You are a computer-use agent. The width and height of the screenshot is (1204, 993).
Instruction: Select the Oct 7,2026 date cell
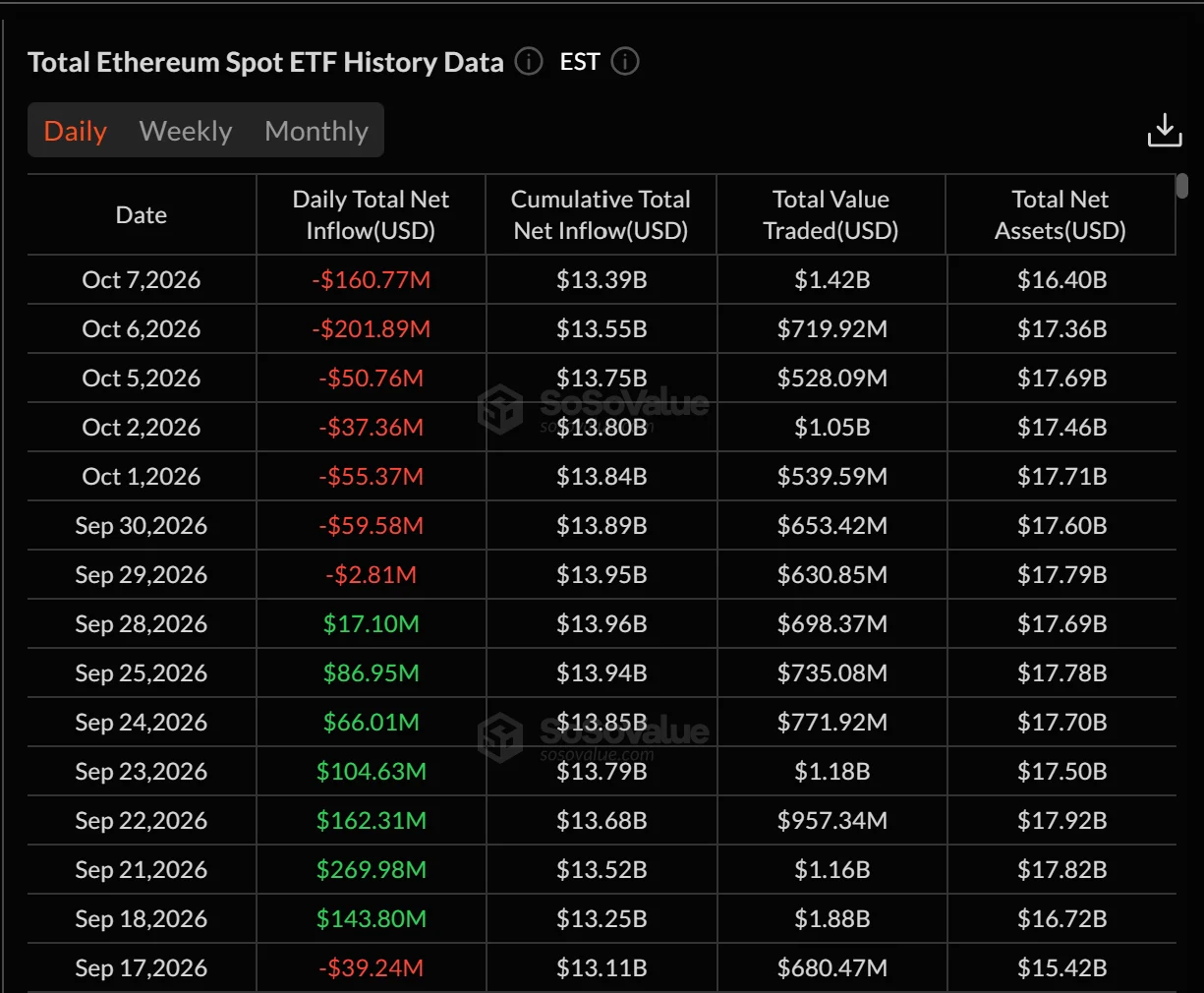click(x=142, y=280)
